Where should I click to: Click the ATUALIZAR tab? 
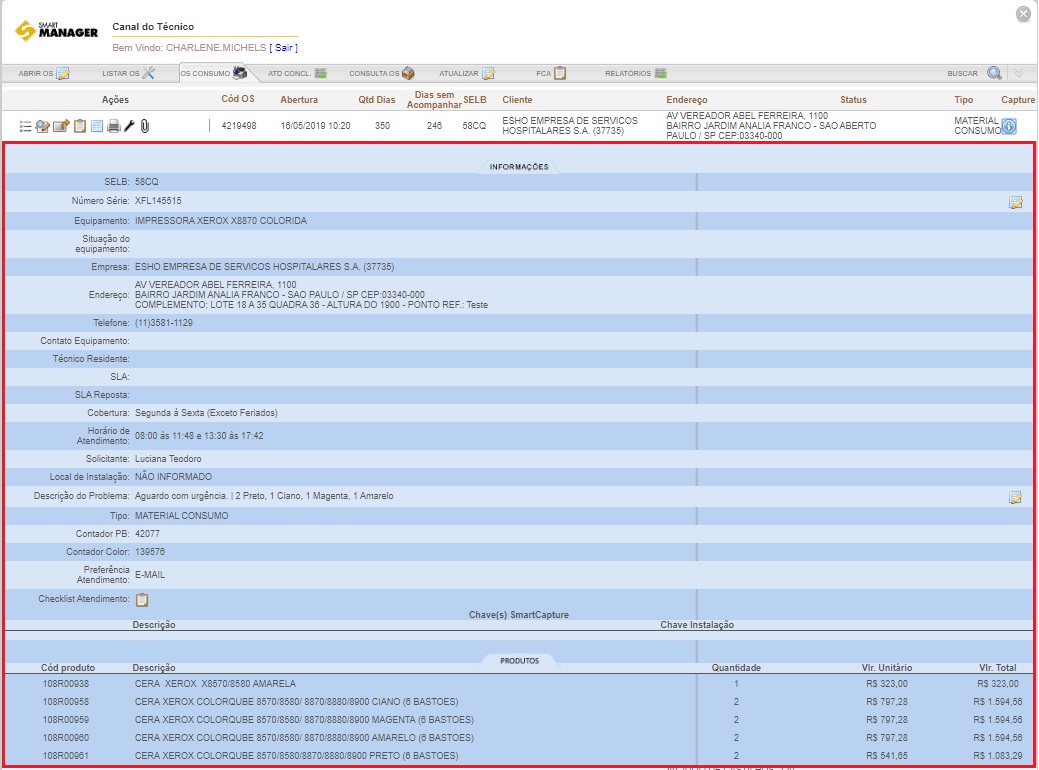click(x=466, y=74)
